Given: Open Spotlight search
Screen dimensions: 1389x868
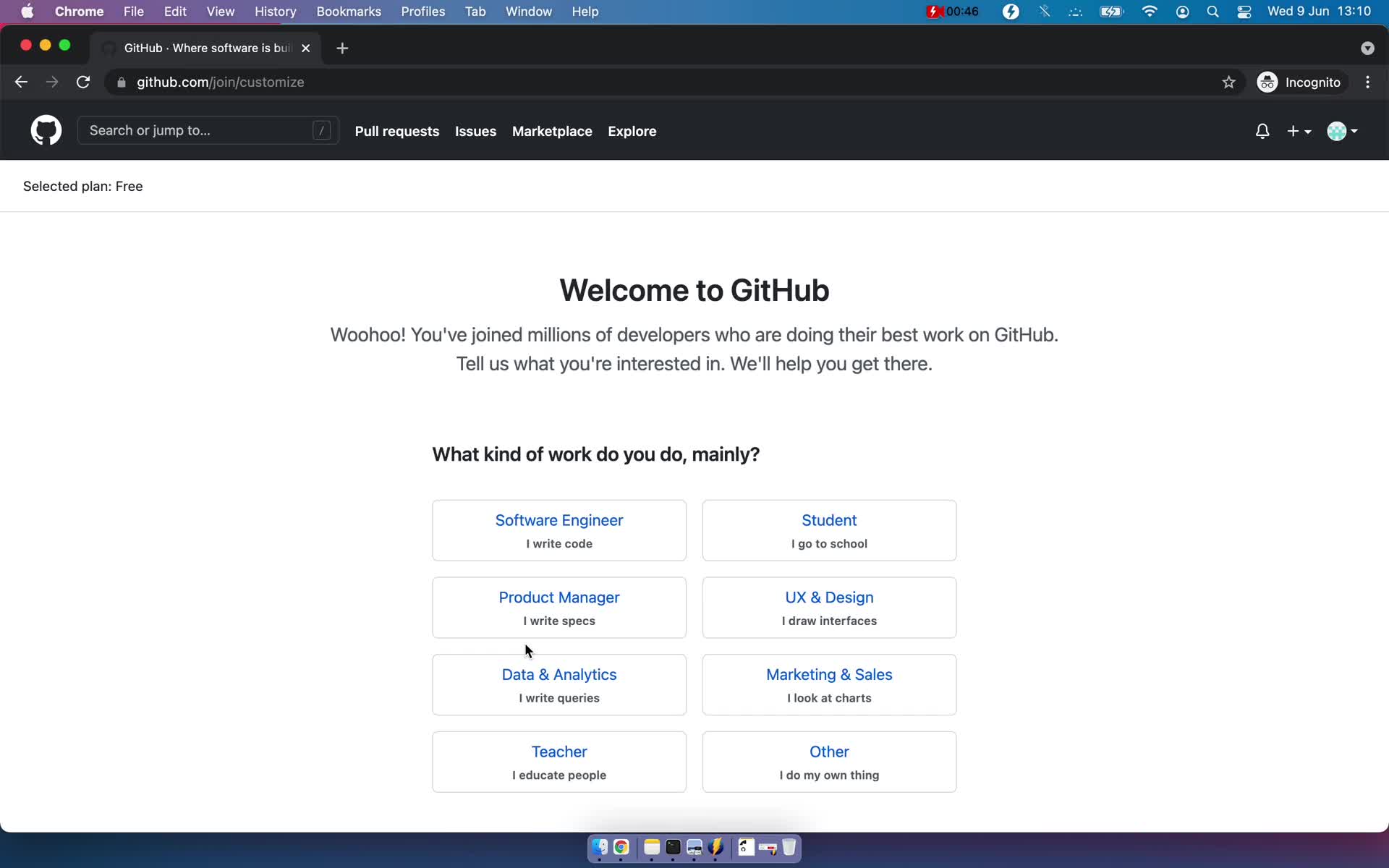Looking at the screenshot, I should pyautogui.click(x=1212, y=12).
